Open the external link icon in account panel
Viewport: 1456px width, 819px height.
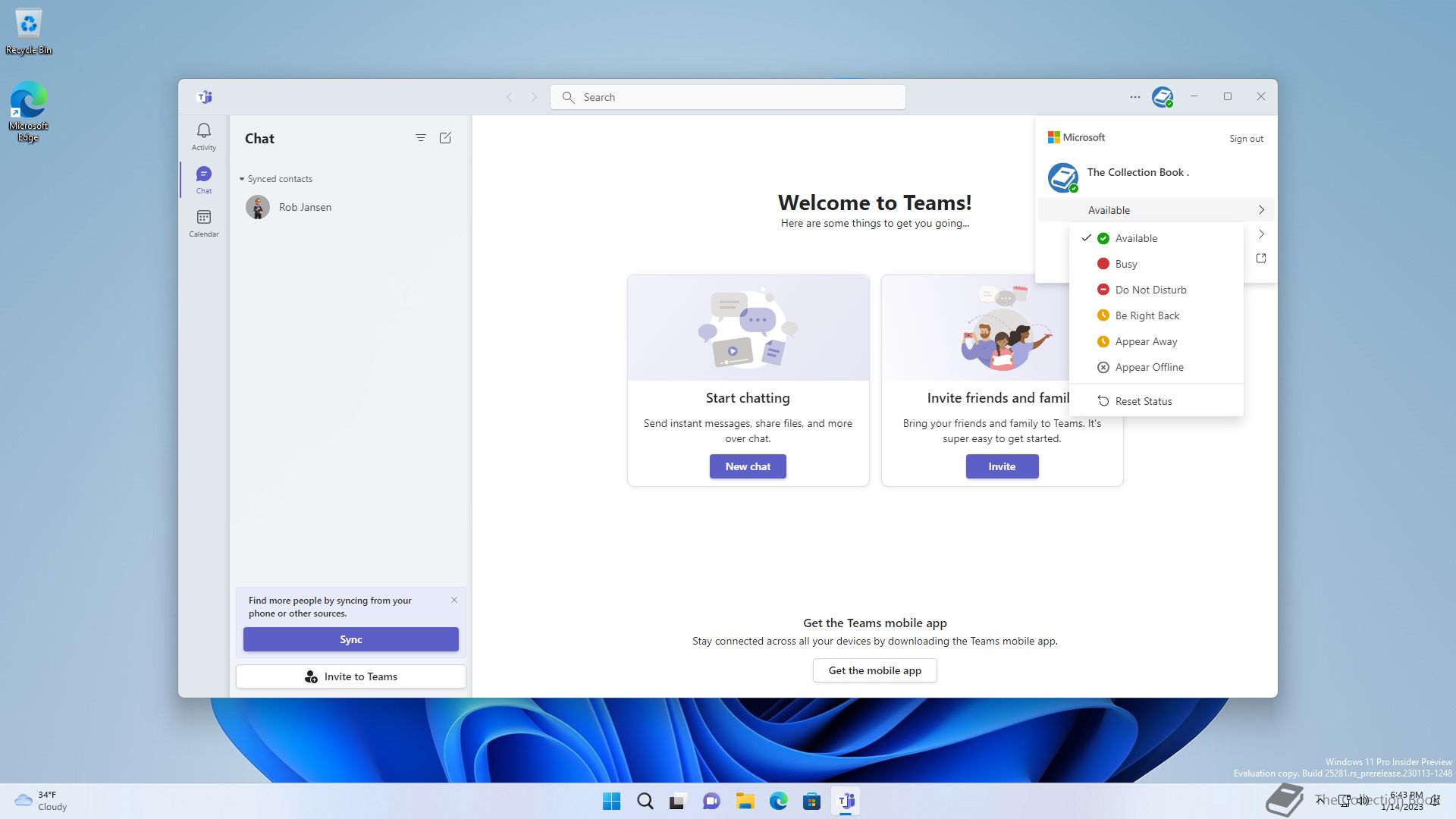(1261, 259)
